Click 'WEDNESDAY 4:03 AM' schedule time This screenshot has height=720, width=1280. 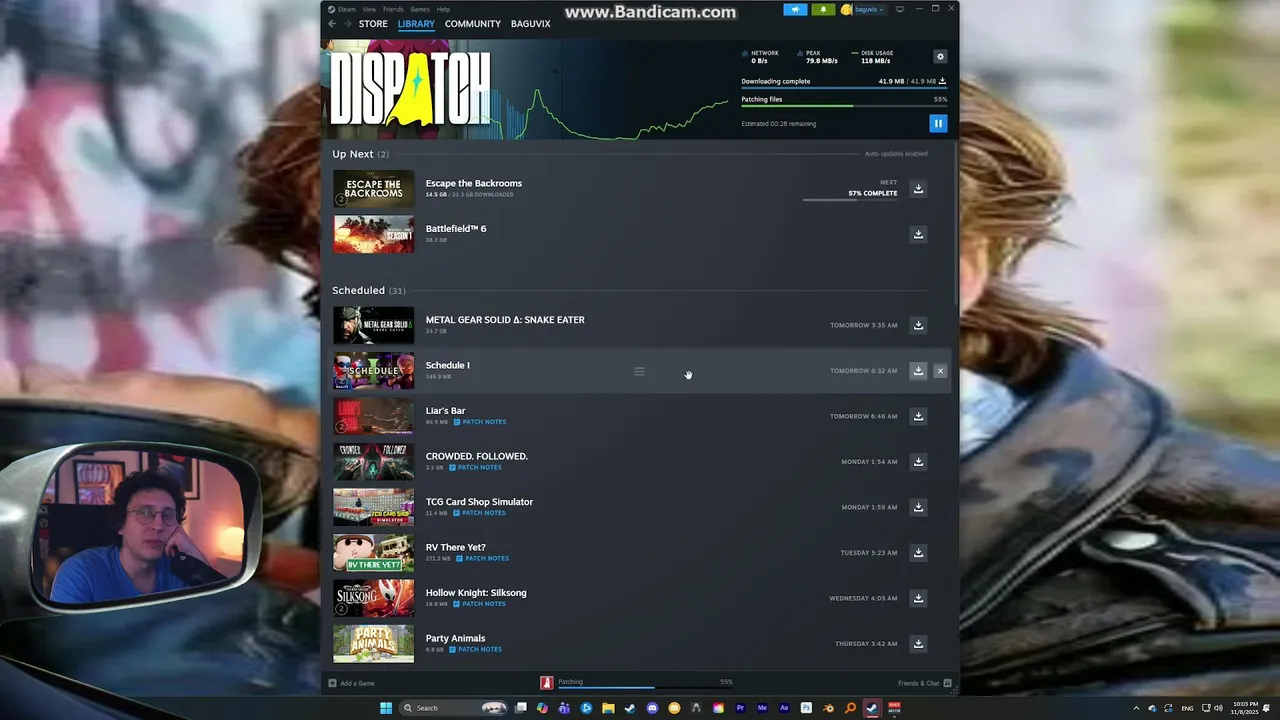pyautogui.click(x=863, y=598)
